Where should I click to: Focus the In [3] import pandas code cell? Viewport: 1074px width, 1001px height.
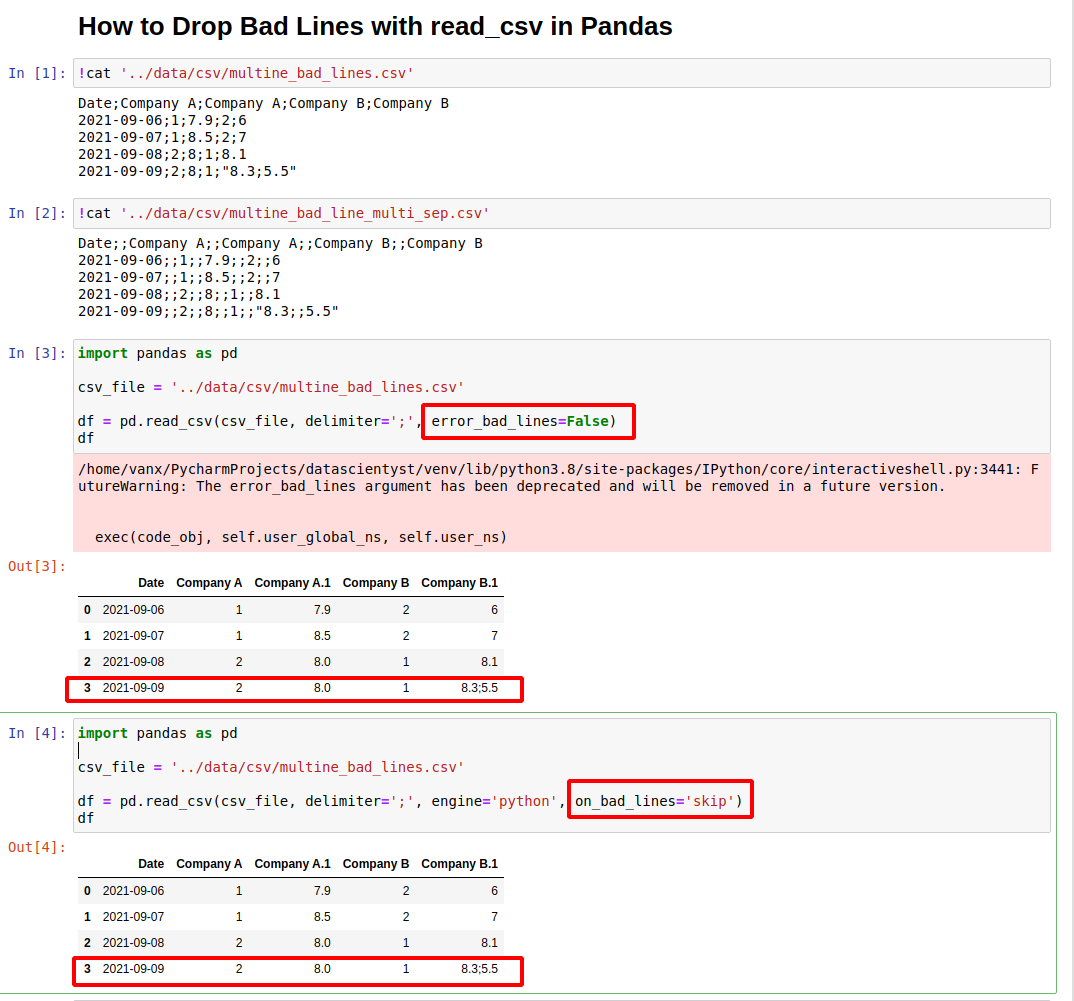560,395
